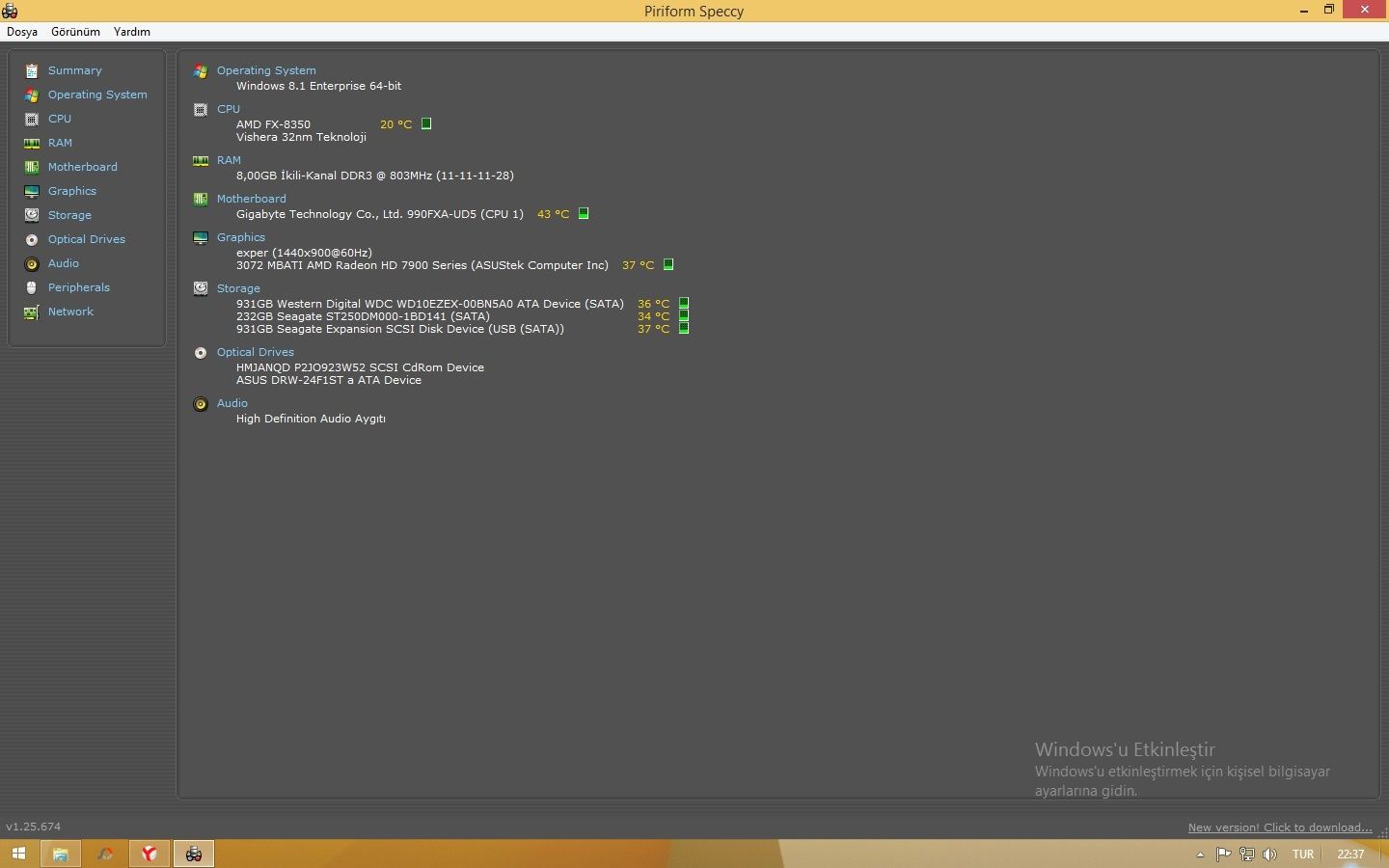The width and height of the screenshot is (1389, 868).
Task: Click the Optical Drives icon in summary panel
Action: click(201, 353)
